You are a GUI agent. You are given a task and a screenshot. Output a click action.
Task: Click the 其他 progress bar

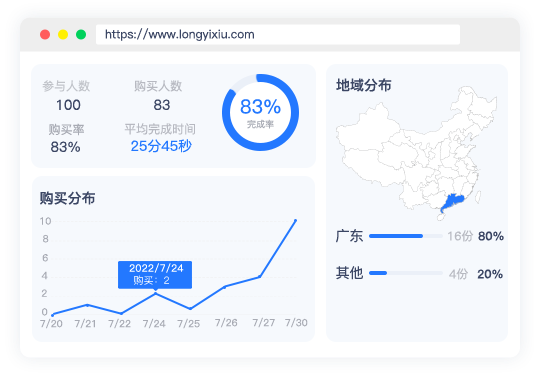coord(406,273)
